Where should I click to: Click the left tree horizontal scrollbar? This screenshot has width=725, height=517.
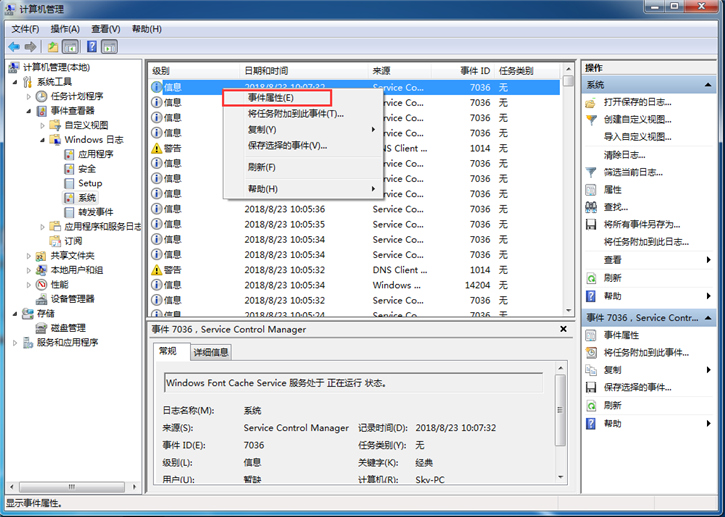[x=70, y=486]
